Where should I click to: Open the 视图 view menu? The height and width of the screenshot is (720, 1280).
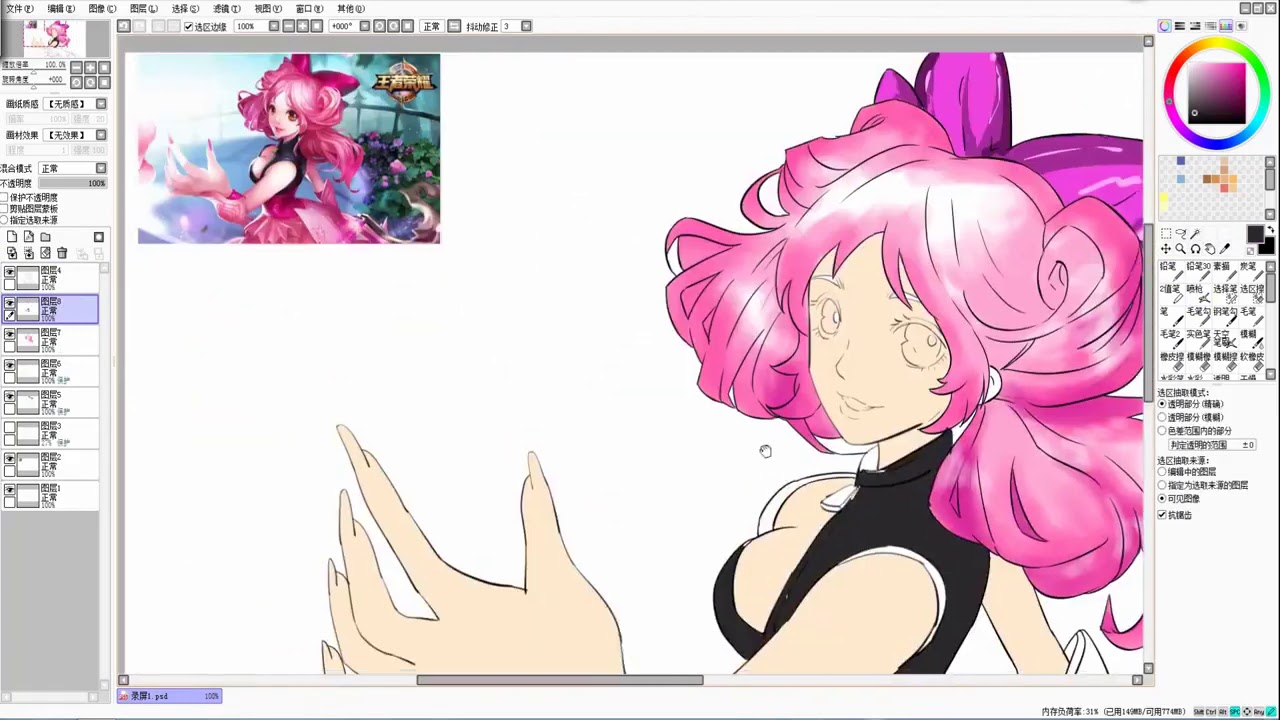click(x=267, y=8)
